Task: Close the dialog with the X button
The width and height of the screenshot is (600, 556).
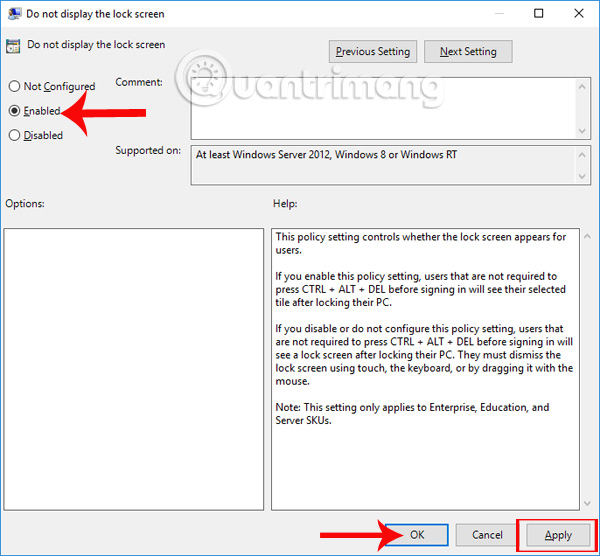Action: 579,13
